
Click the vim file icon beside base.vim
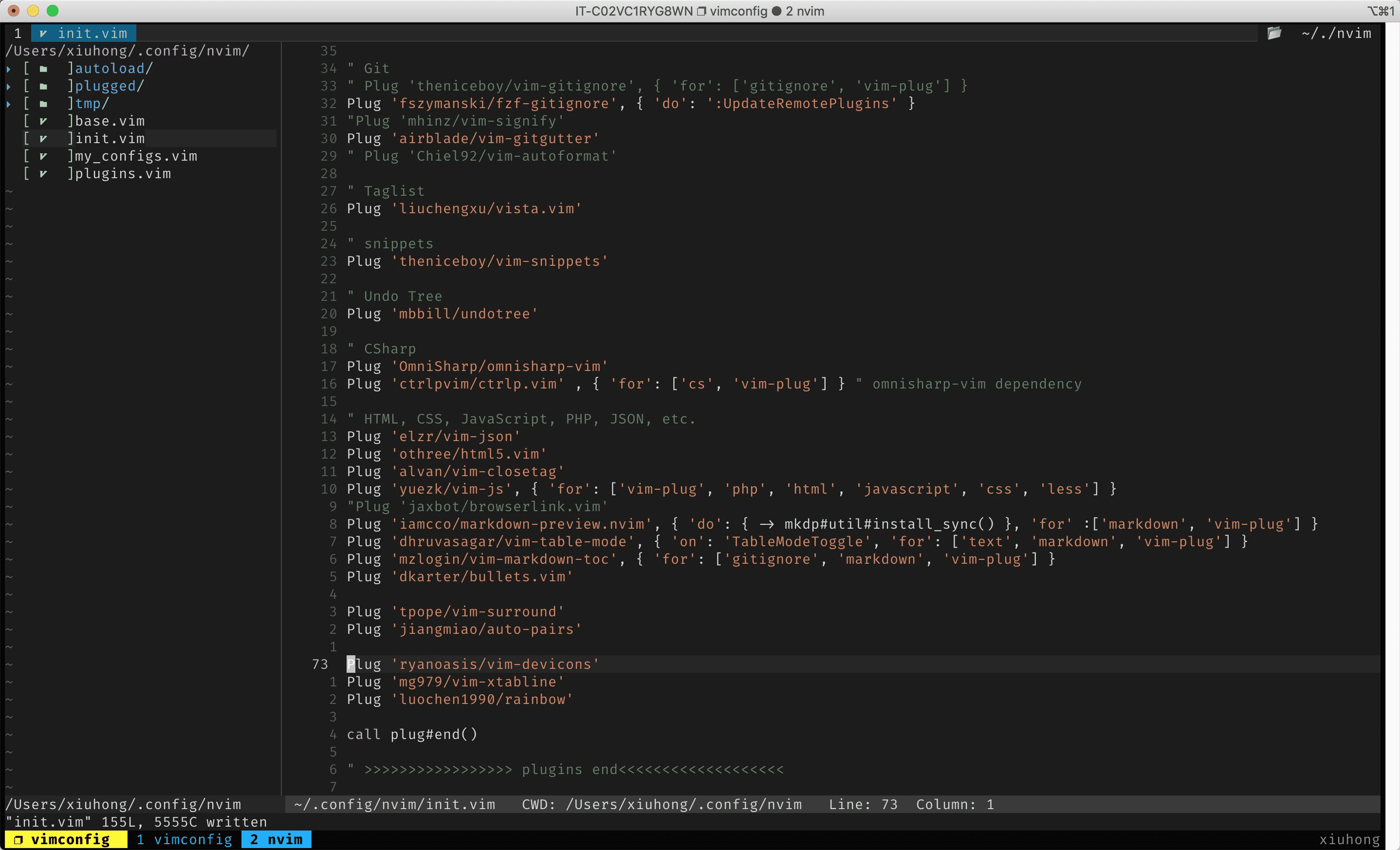click(x=43, y=121)
